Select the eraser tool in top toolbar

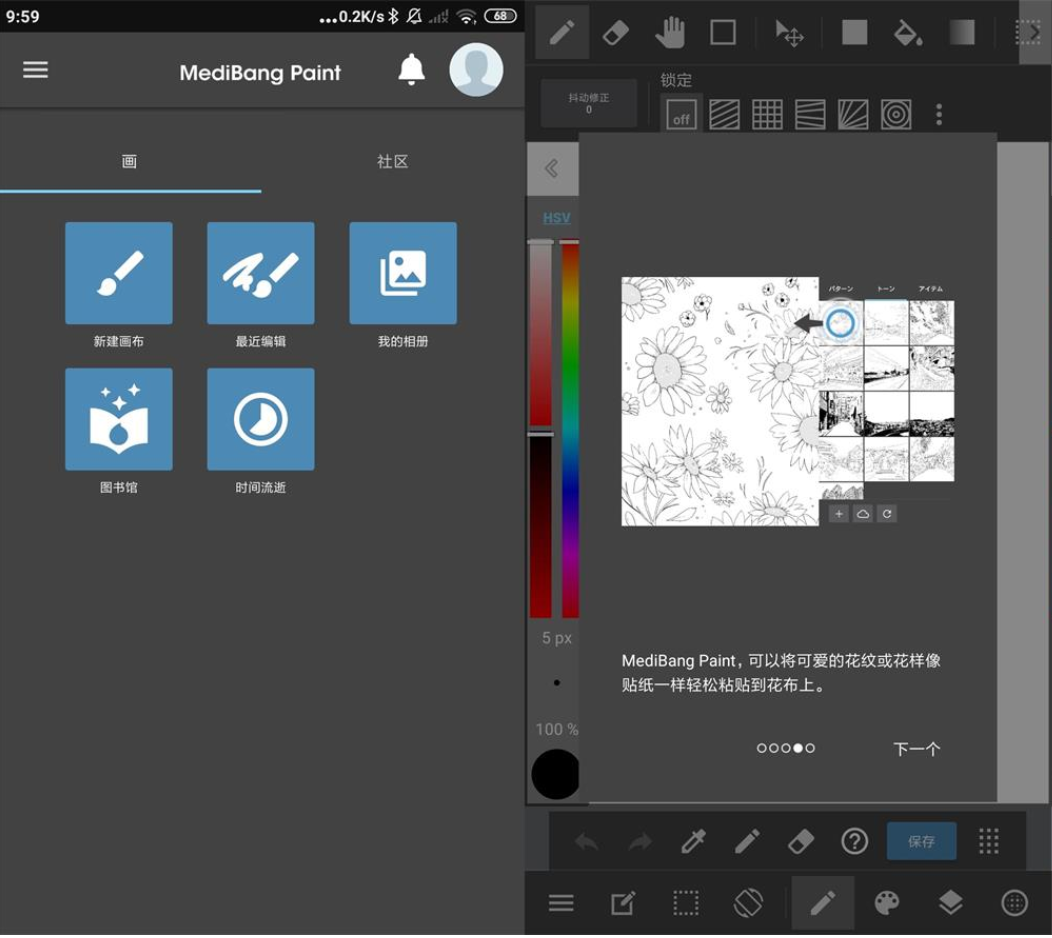pyautogui.click(x=615, y=32)
